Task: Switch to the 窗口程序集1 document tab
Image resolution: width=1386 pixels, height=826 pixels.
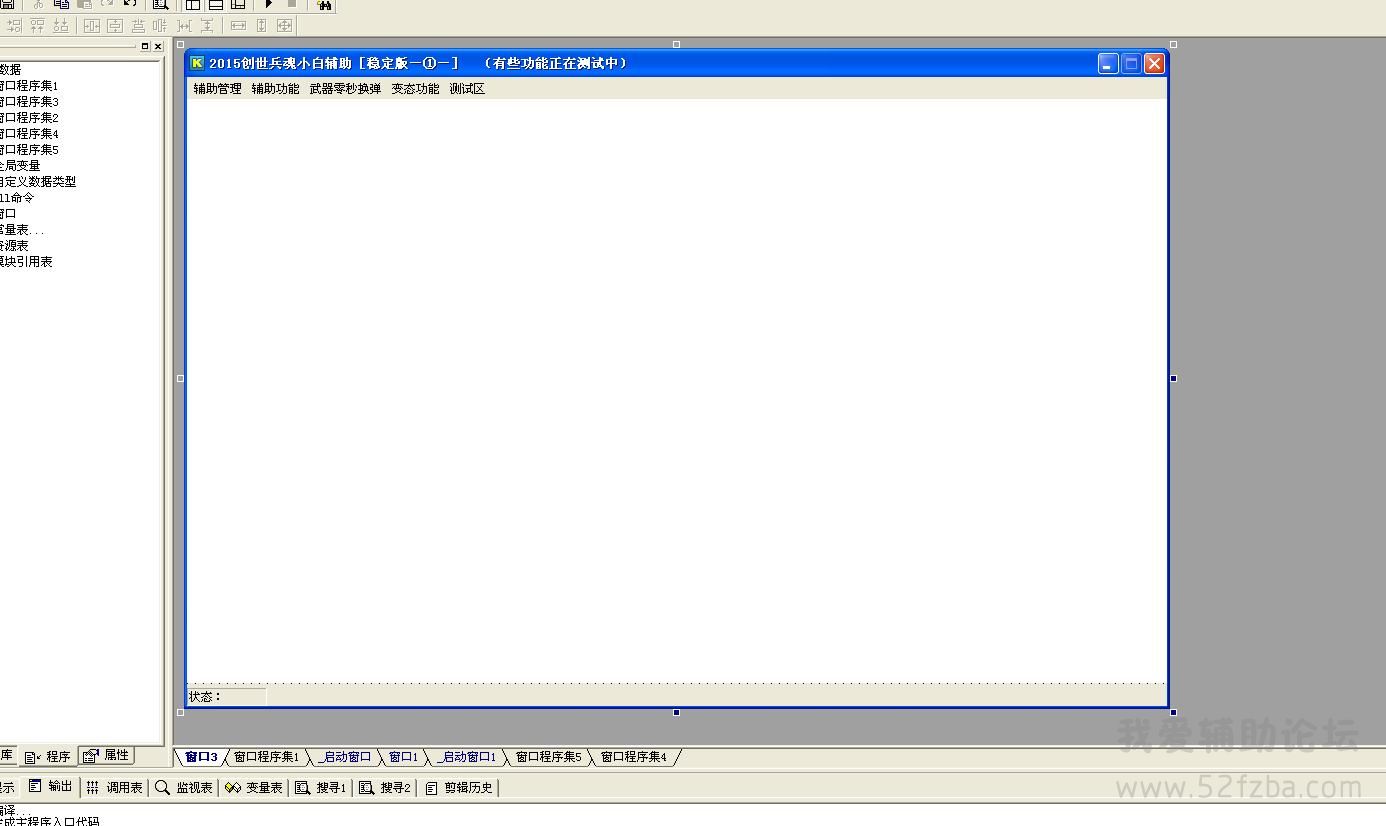Action: pyautogui.click(x=266, y=757)
